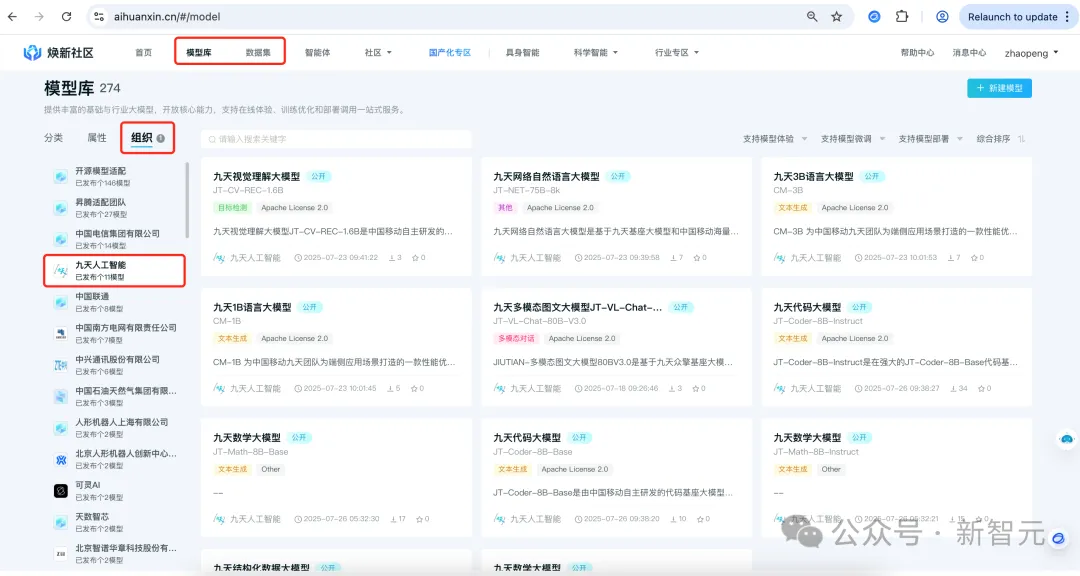Open the site information icon in the address bar
Viewport: 1080px width, 576px height.
pos(99,17)
